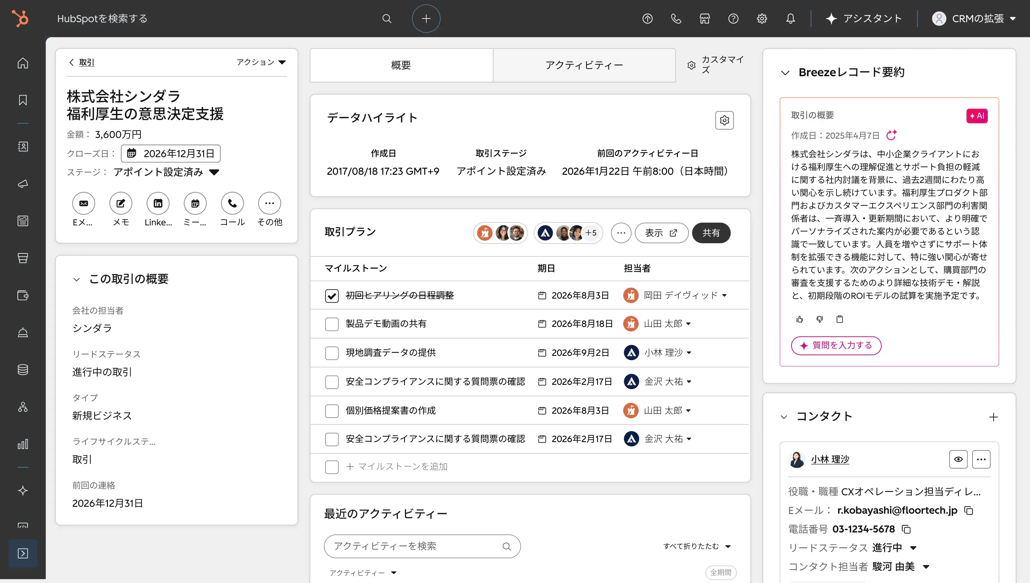Check the 製品デモ動画の共有 milestone

click(332, 324)
